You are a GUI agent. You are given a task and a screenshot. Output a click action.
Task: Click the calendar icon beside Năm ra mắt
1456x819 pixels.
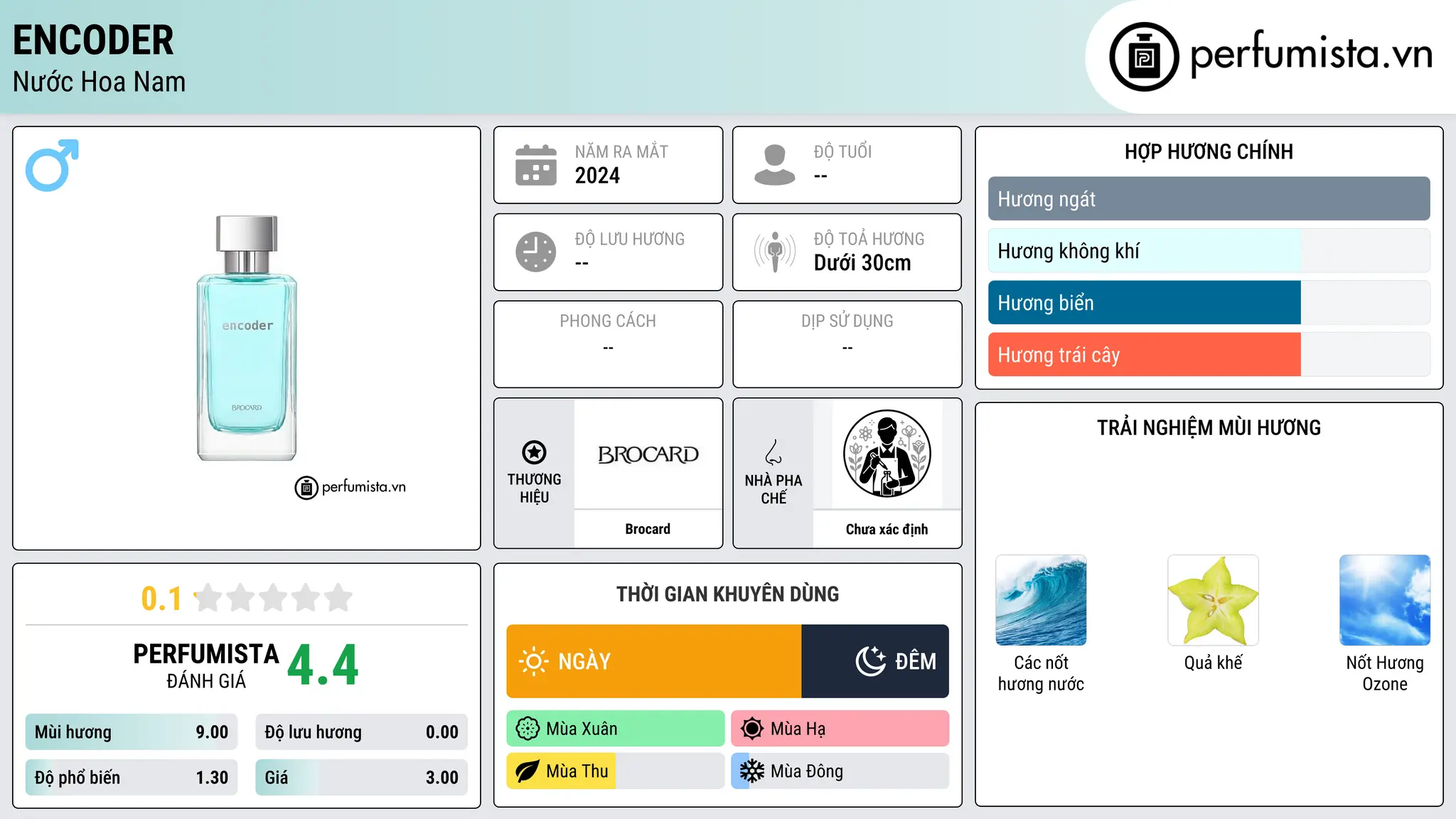(x=536, y=165)
